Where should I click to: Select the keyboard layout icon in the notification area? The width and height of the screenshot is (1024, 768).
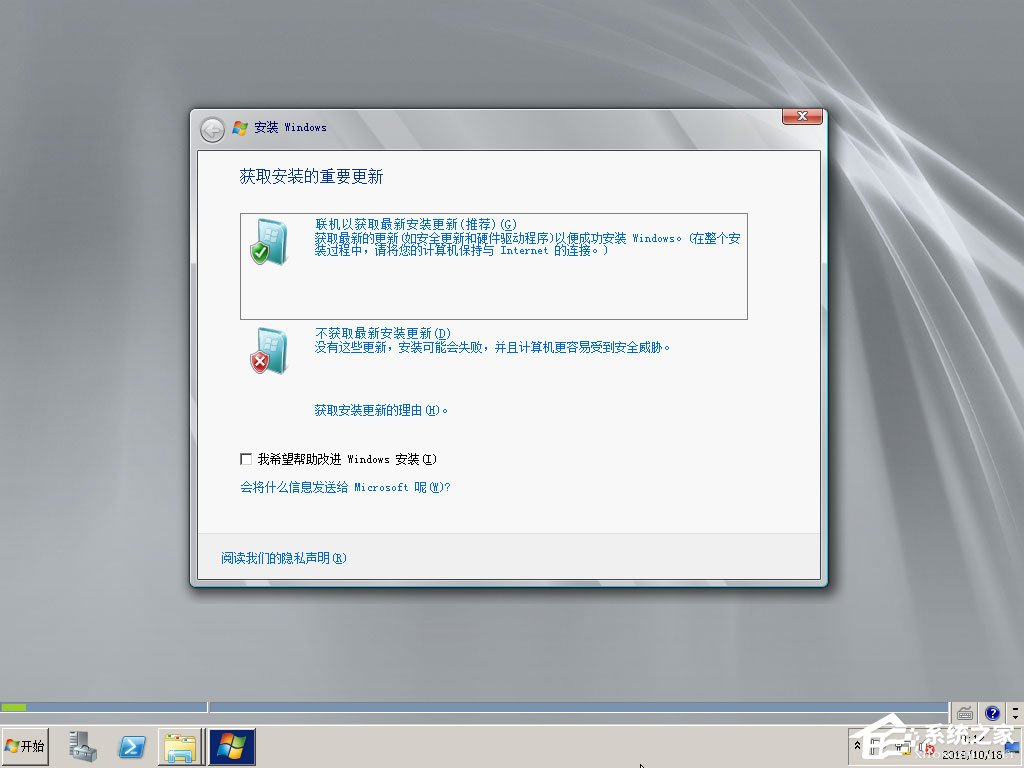click(964, 712)
